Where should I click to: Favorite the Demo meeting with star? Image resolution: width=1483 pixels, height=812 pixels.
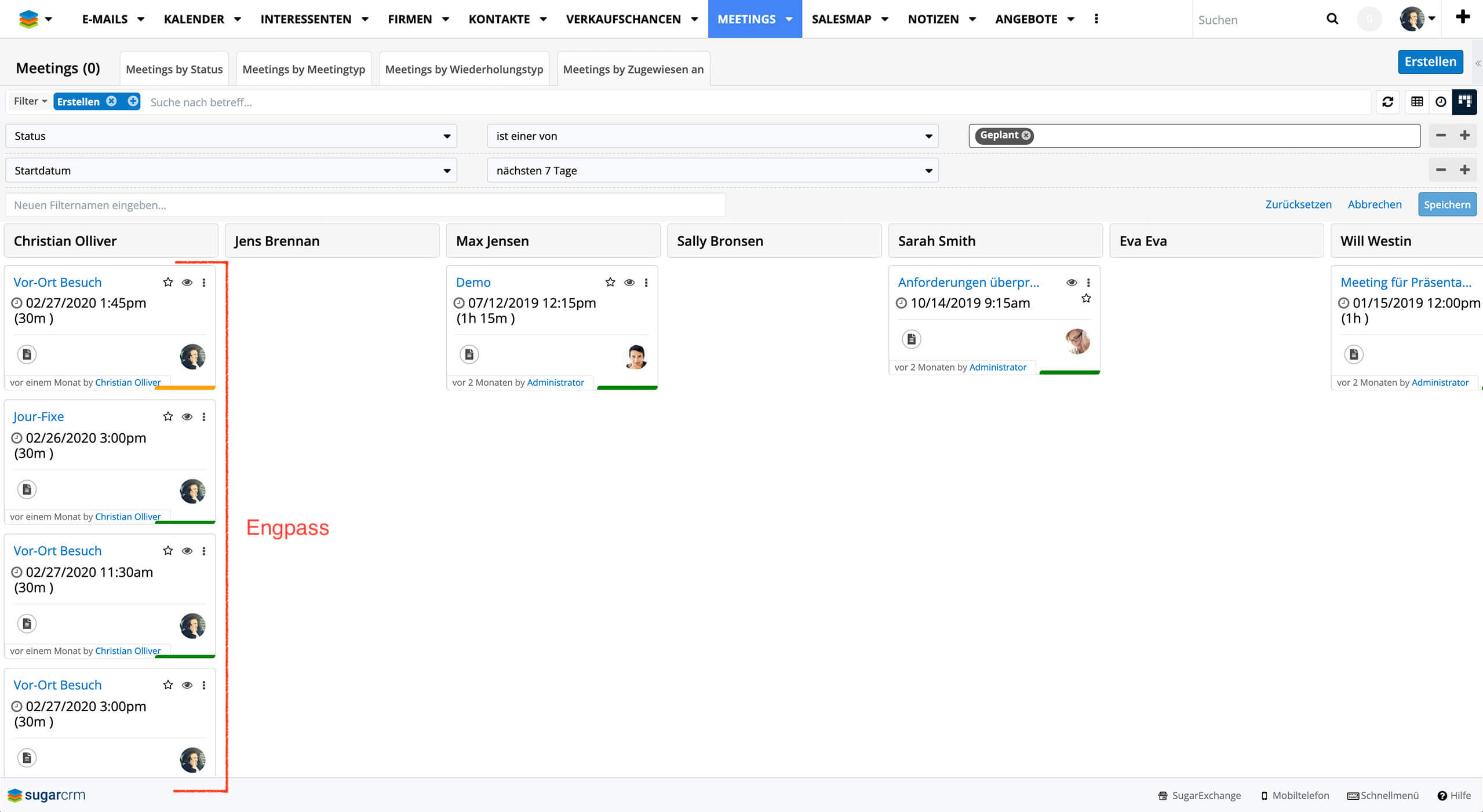coord(610,282)
